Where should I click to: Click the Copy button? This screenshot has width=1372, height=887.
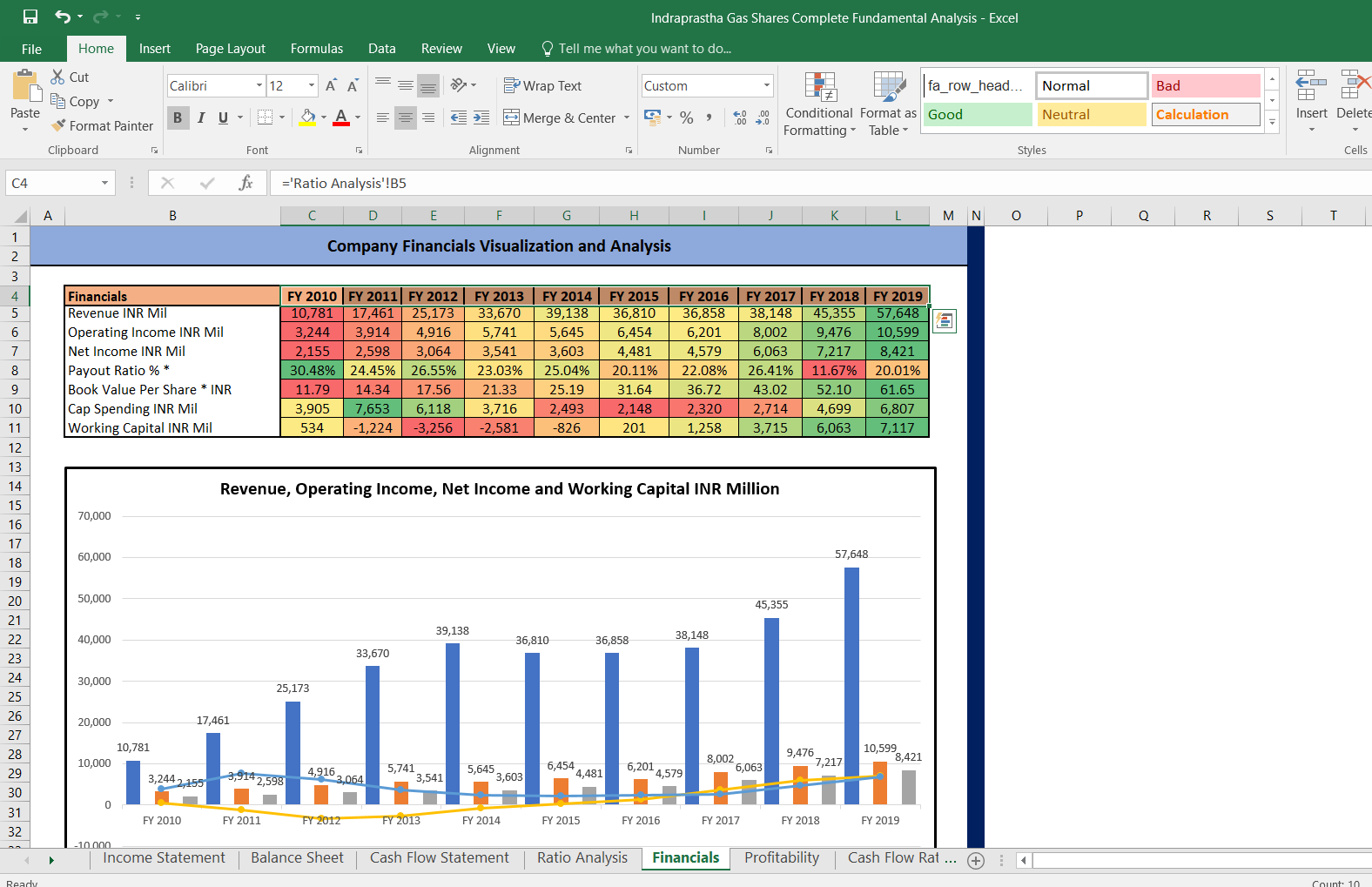pos(75,101)
